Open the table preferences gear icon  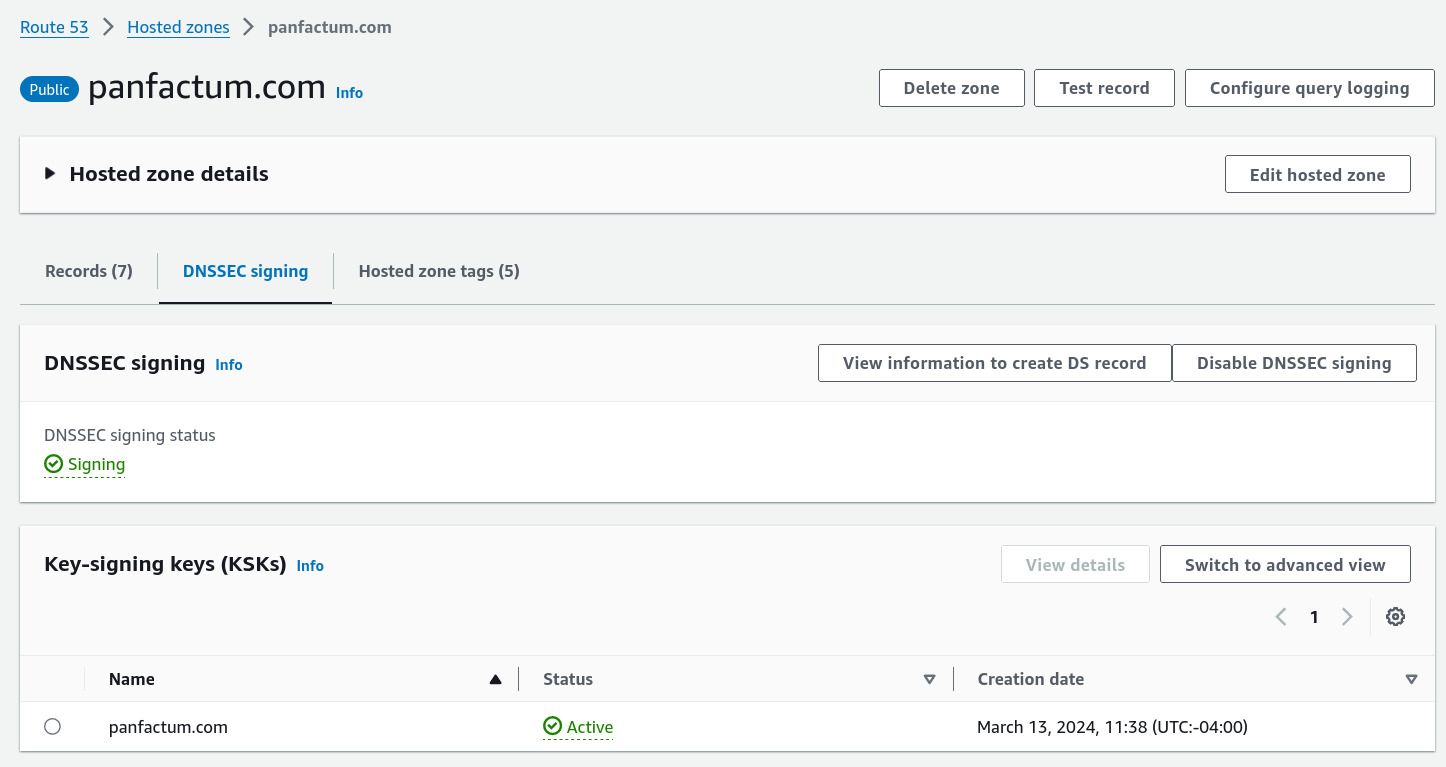[1395, 617]
